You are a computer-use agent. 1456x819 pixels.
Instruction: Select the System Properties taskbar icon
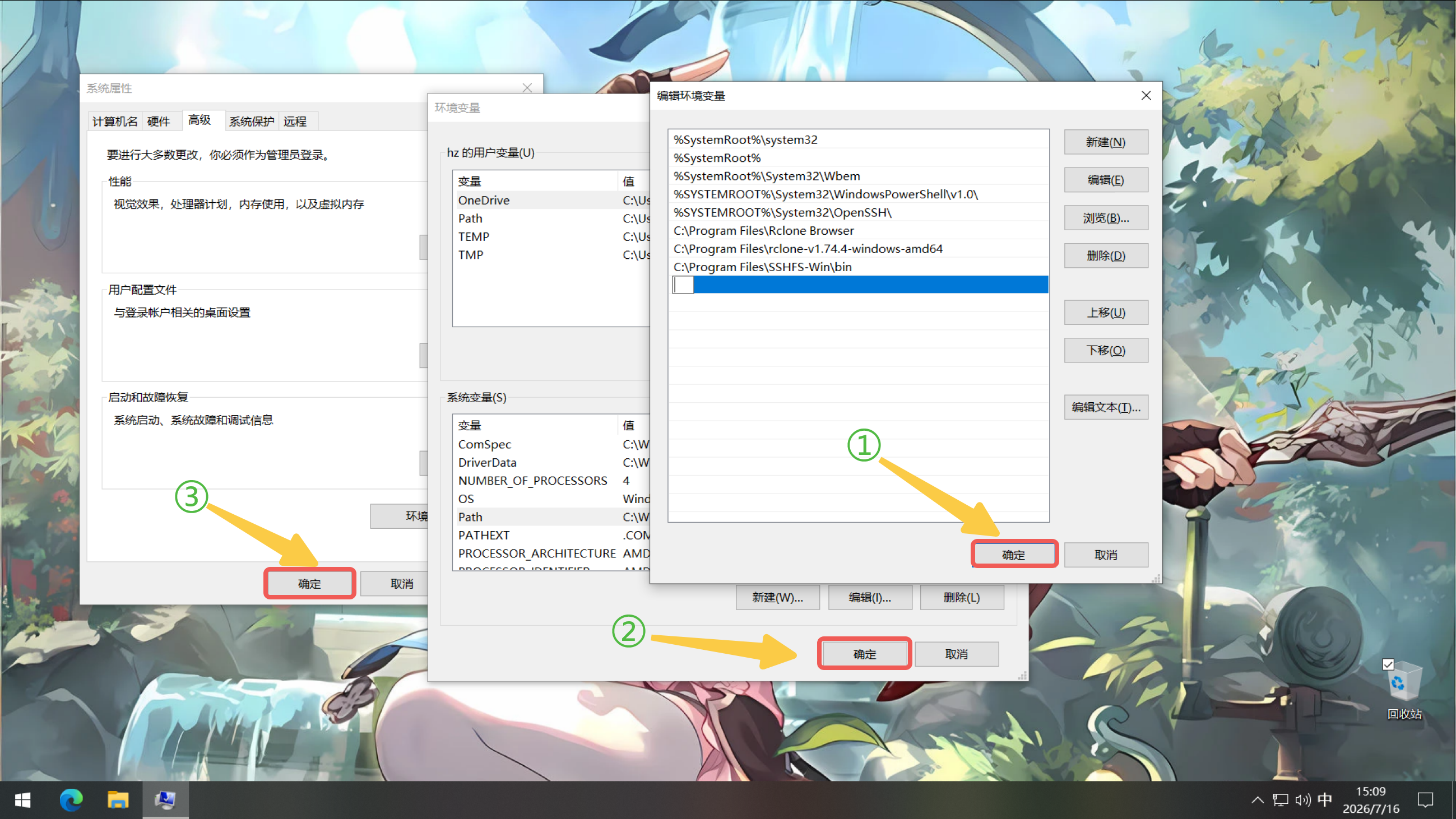tap(165, 800)
